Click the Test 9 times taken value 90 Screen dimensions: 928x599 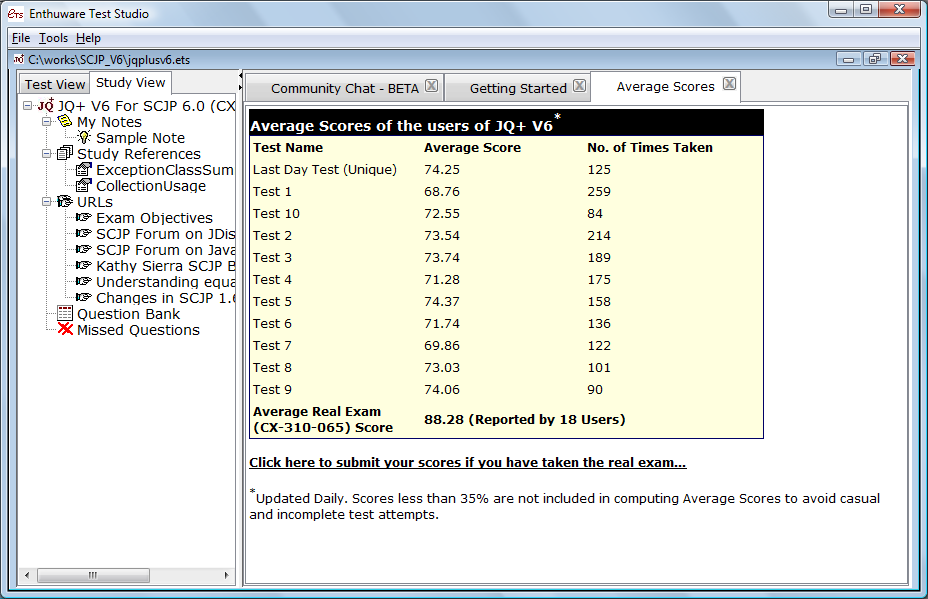[x=595, y=389]
